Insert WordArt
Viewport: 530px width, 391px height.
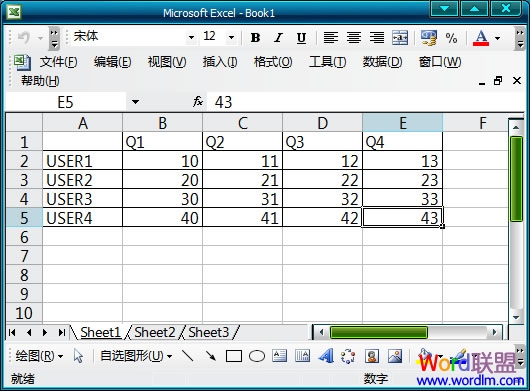click(326, 356)
